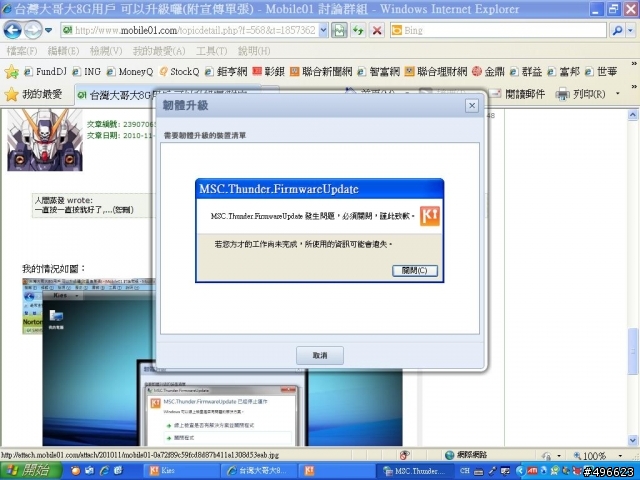Open the 鉅亨網 favorites link
The height and width of the screenshot is (480, 640).
[x=226, y=72]
